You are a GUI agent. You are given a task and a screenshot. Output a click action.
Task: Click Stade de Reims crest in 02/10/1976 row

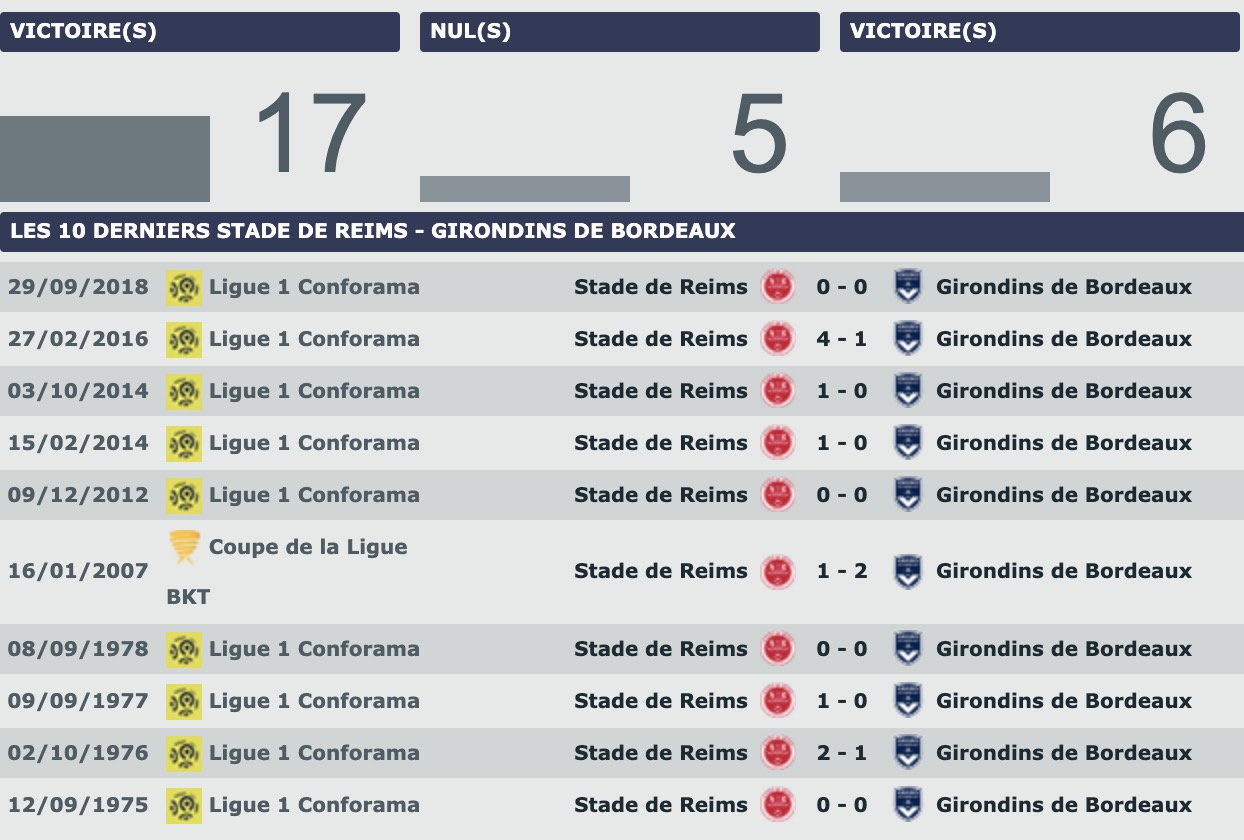777,753
